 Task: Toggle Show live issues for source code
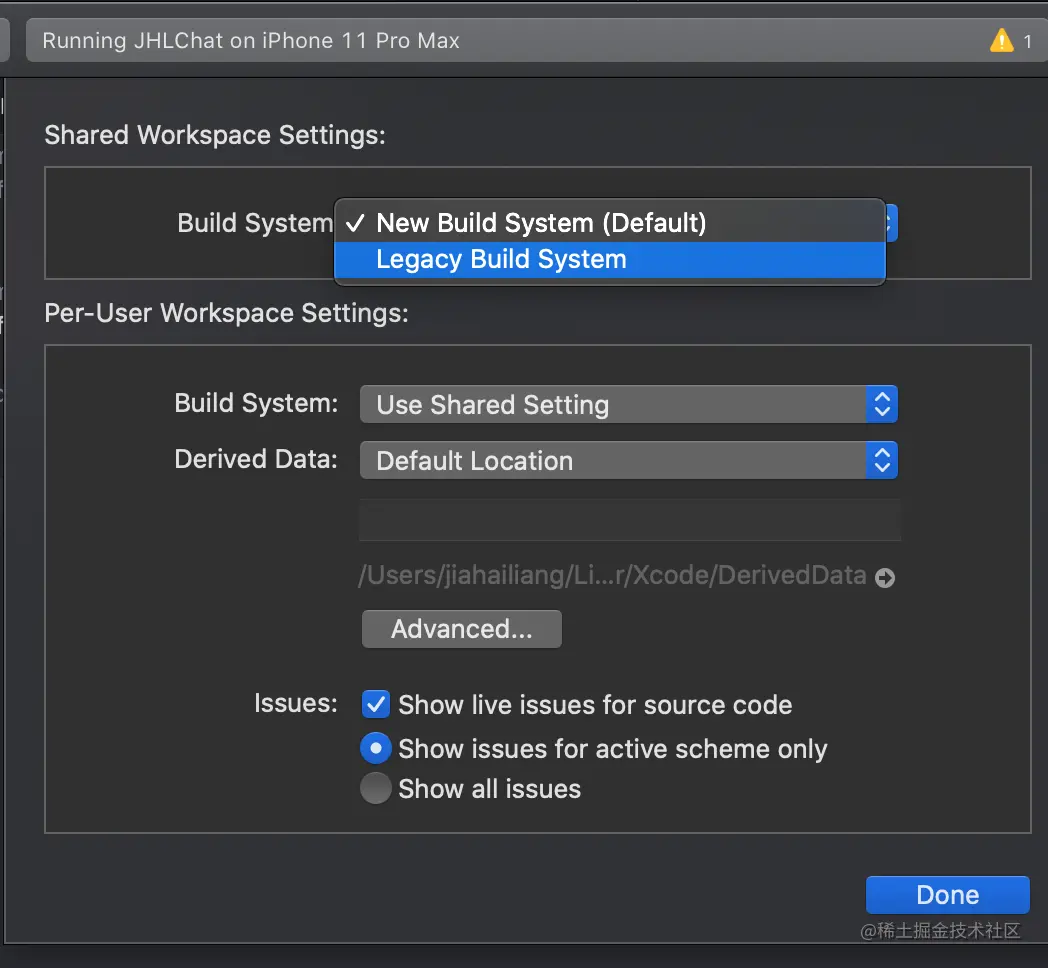coord(376,705)
